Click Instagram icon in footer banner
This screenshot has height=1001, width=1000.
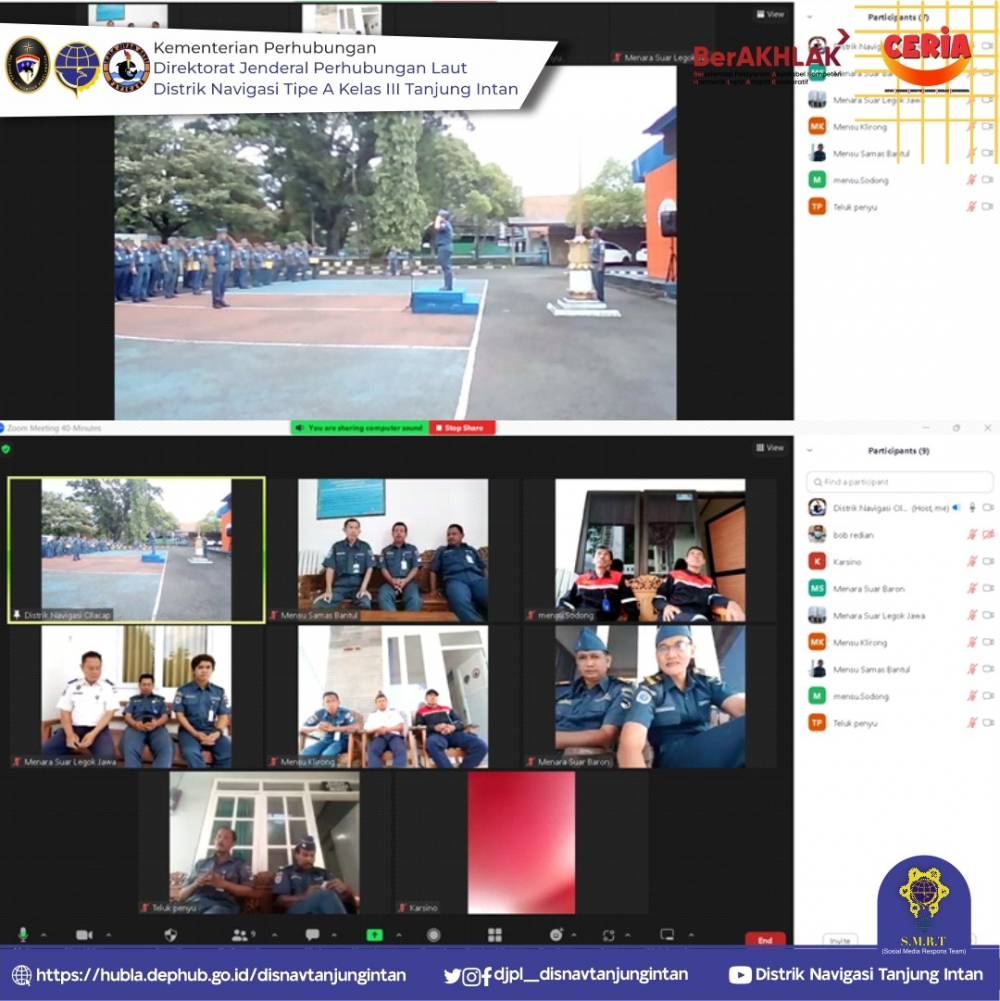[x=471, y=976]
